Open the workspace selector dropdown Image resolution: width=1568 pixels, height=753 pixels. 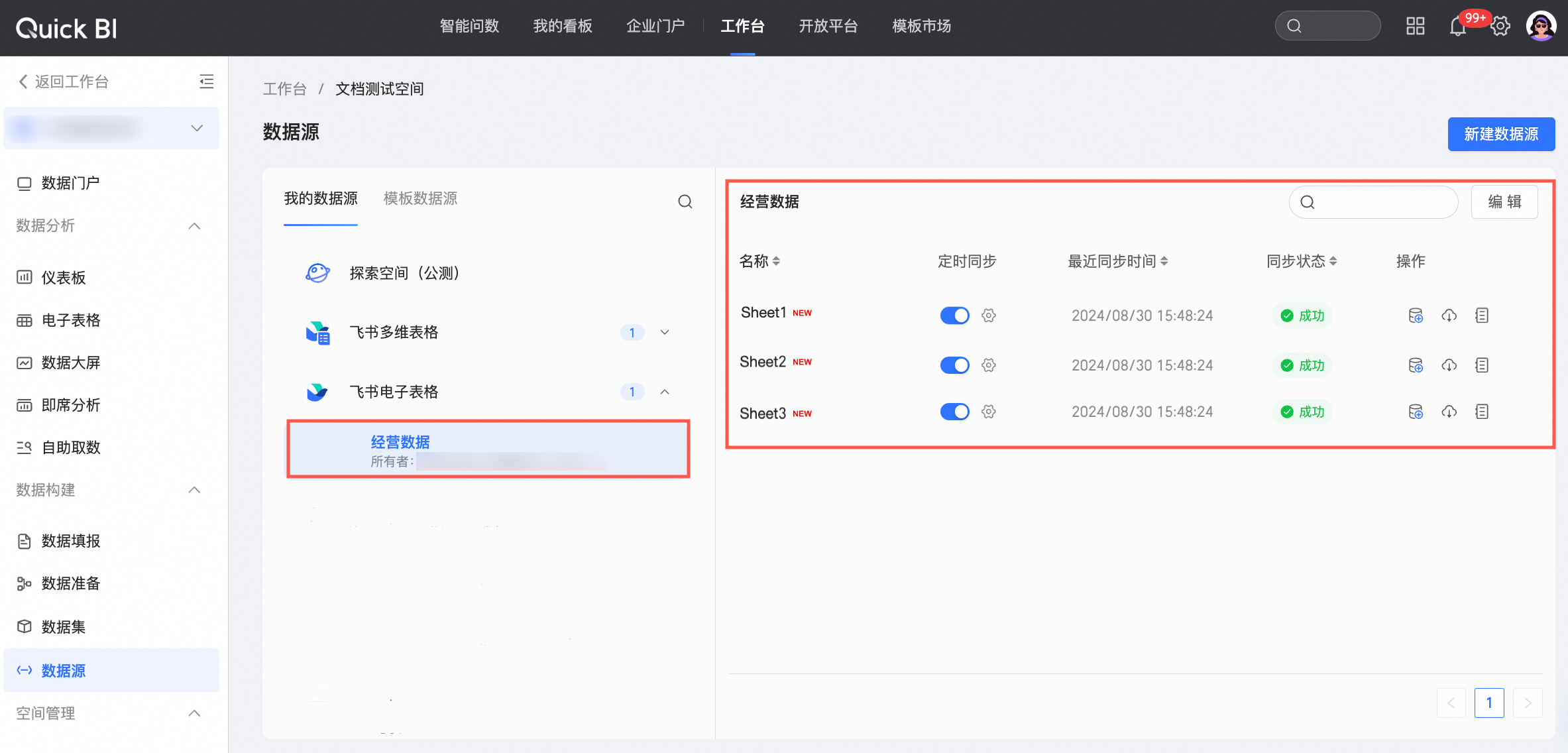point(111,128)
